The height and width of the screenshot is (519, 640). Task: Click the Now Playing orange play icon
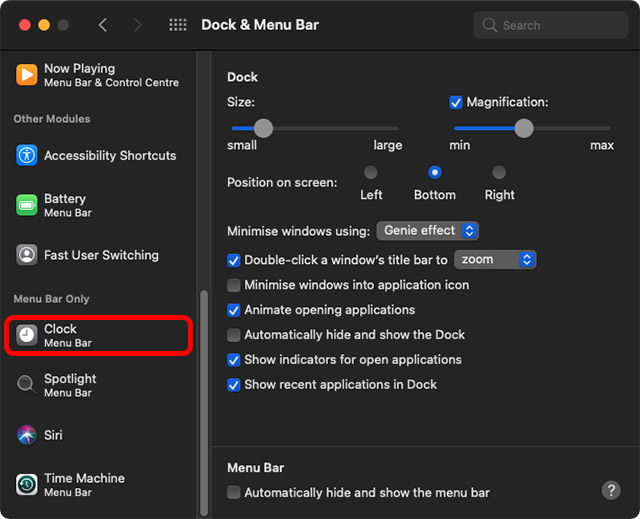coord(27,75)
